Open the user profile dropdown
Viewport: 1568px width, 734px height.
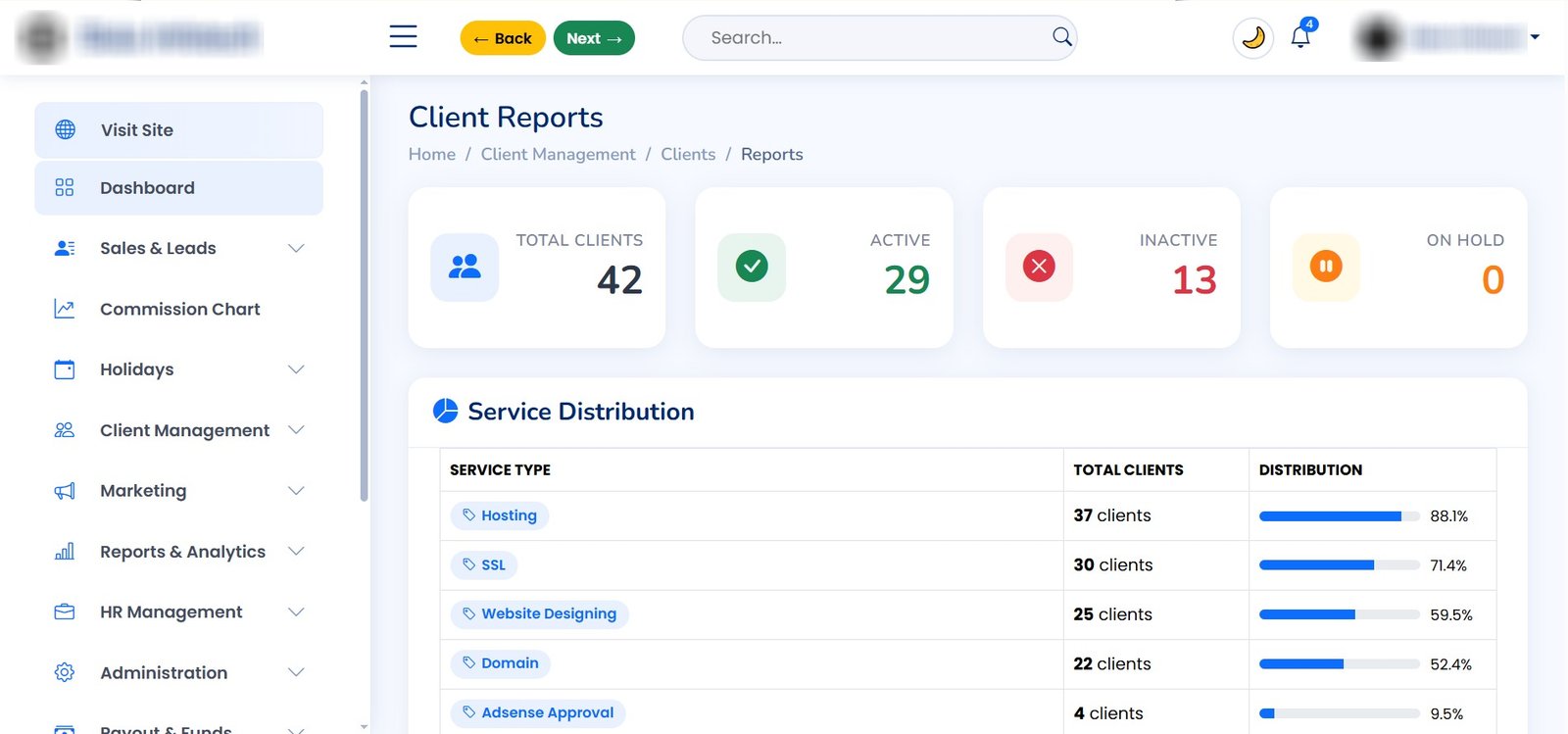tap(1447, 37)
